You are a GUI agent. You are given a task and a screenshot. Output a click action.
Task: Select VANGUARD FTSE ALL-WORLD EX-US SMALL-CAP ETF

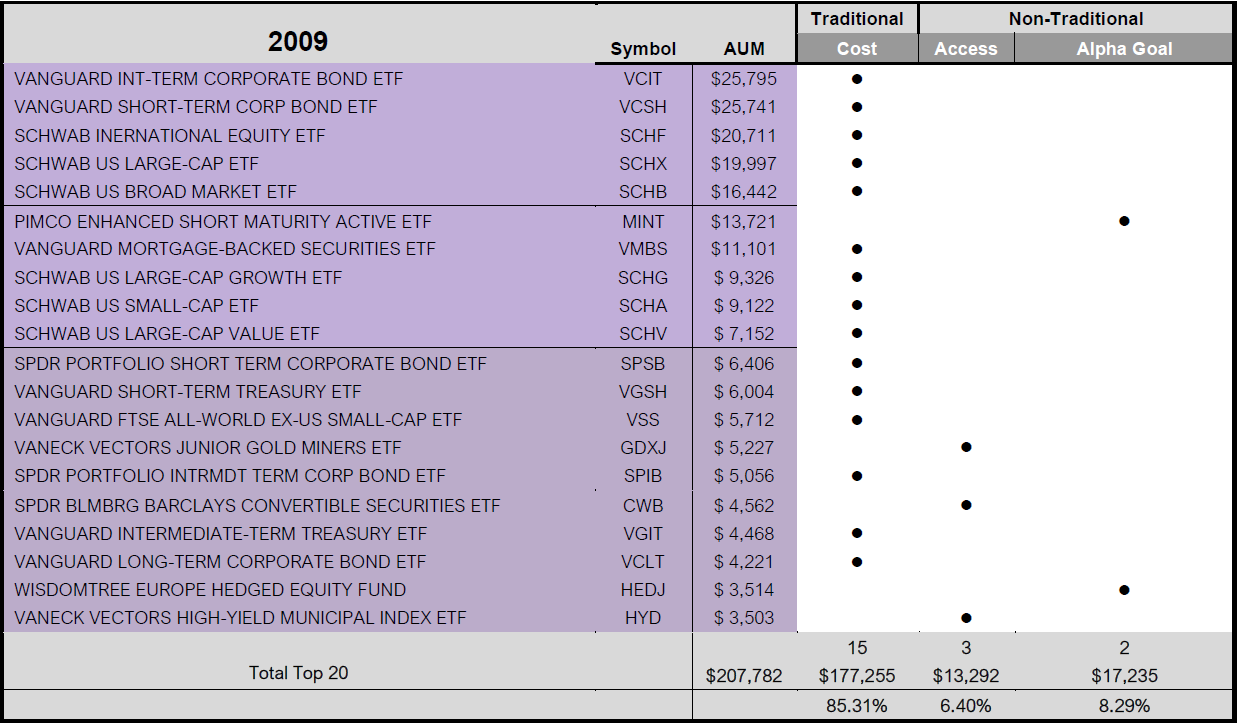click(238, 419)
